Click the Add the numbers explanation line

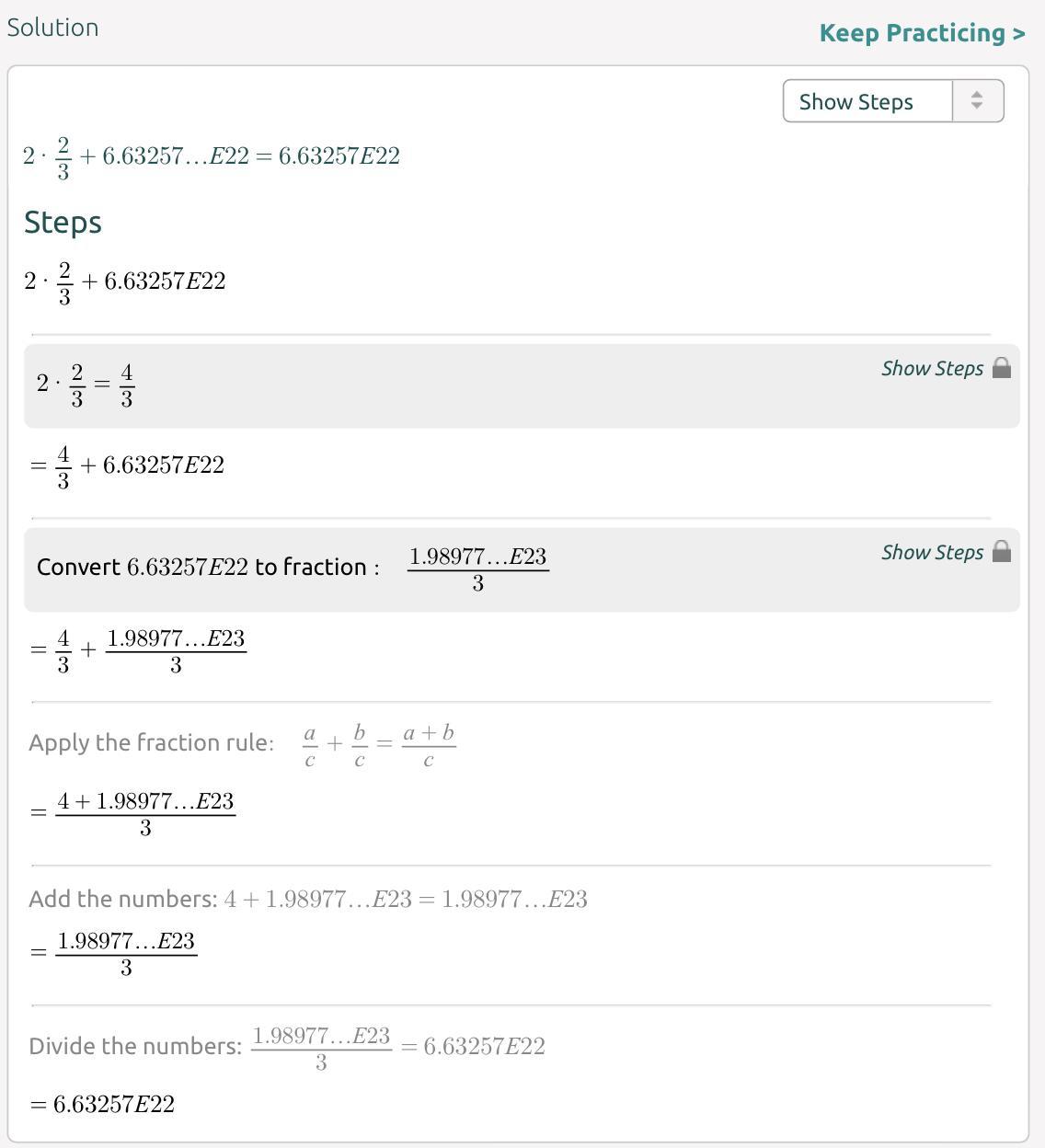(x=308, y=900)
